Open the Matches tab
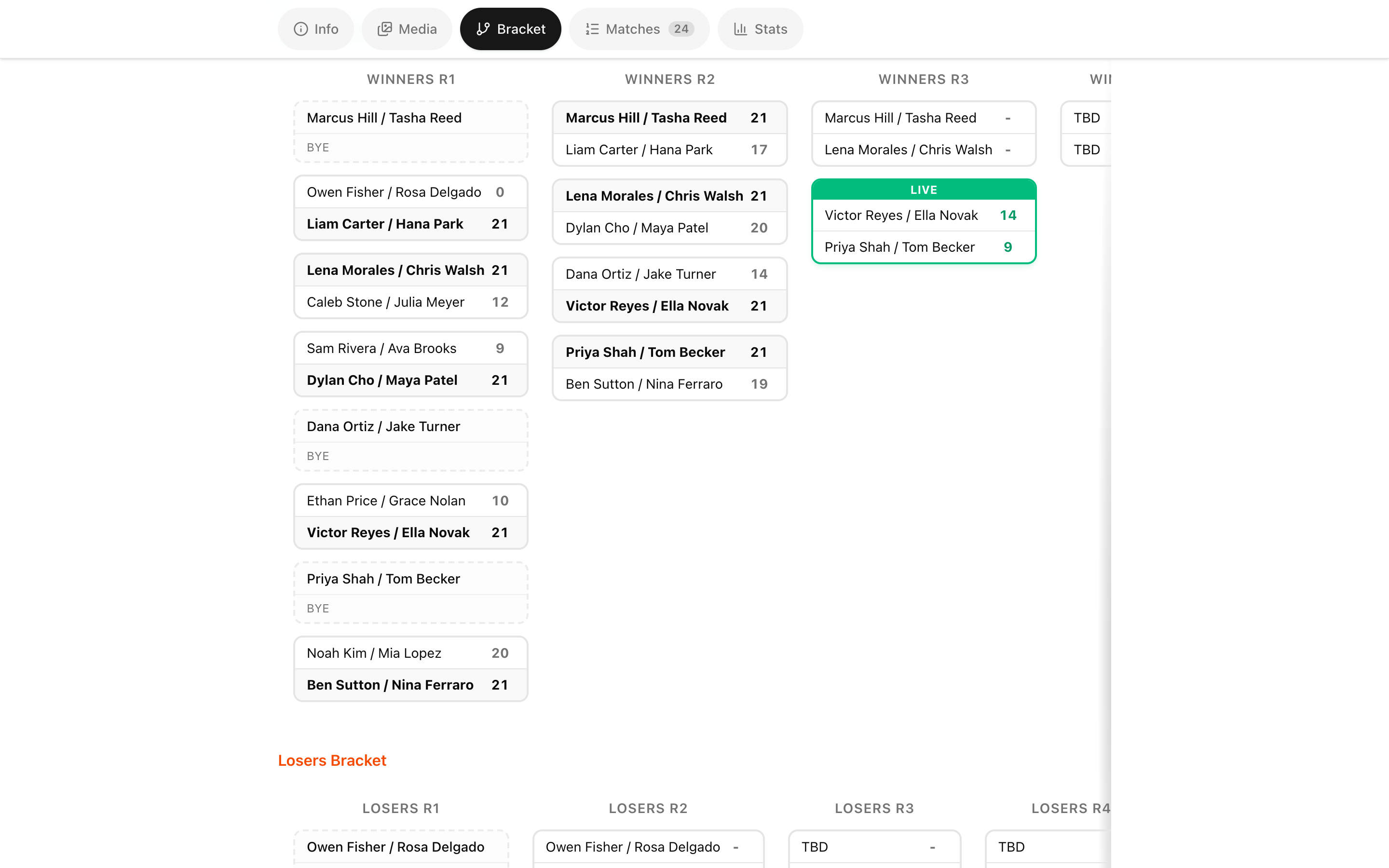 [x=640, y=29]
